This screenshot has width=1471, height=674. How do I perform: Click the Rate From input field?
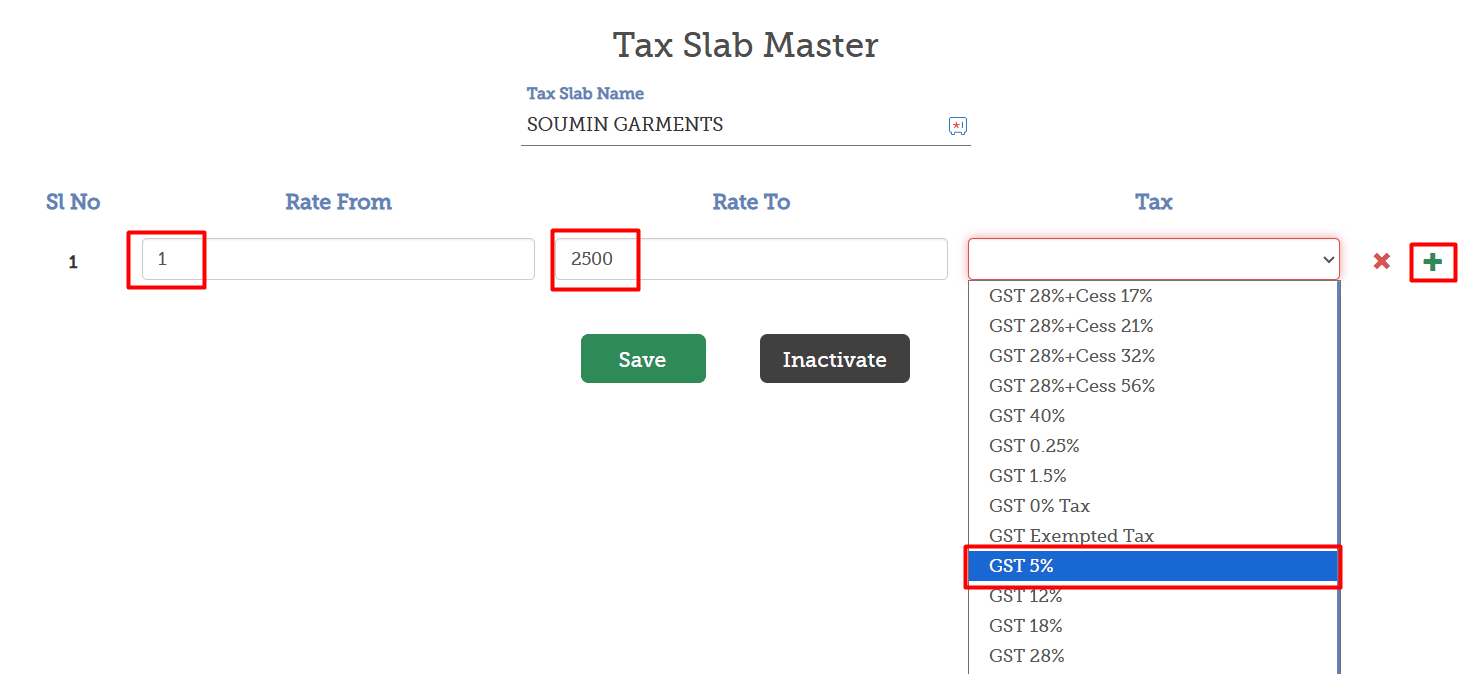pos(338,259)
